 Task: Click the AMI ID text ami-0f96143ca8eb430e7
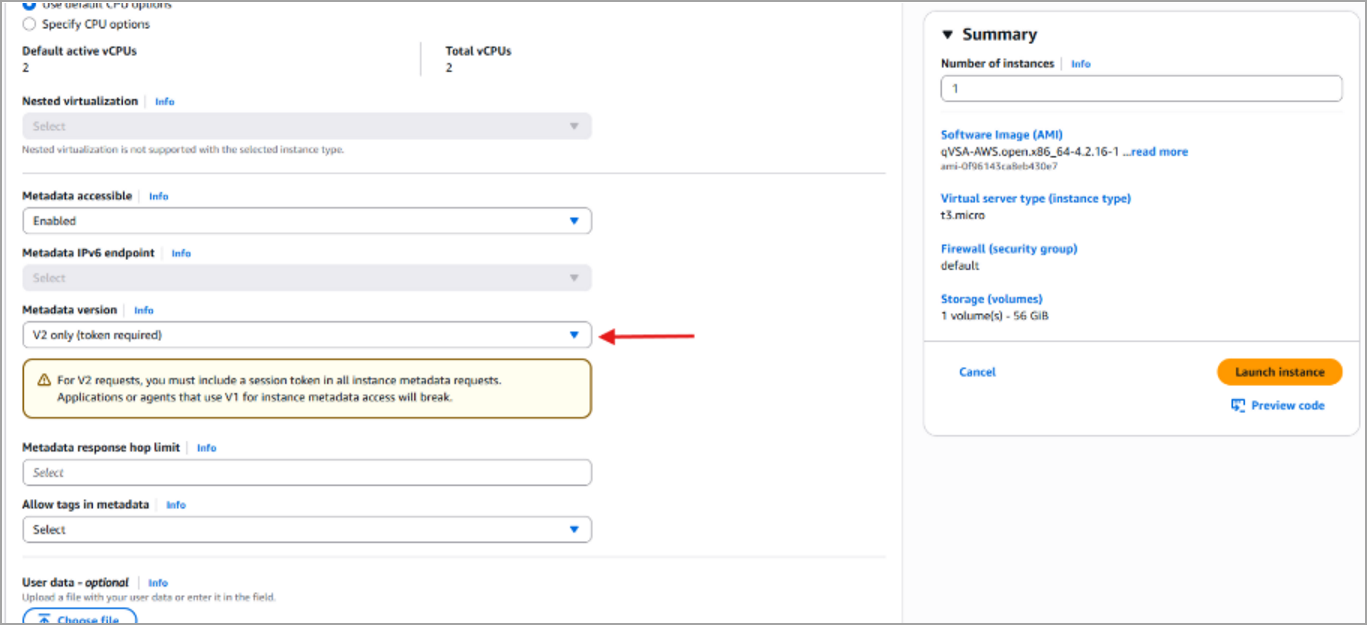(x=999, y=166)
